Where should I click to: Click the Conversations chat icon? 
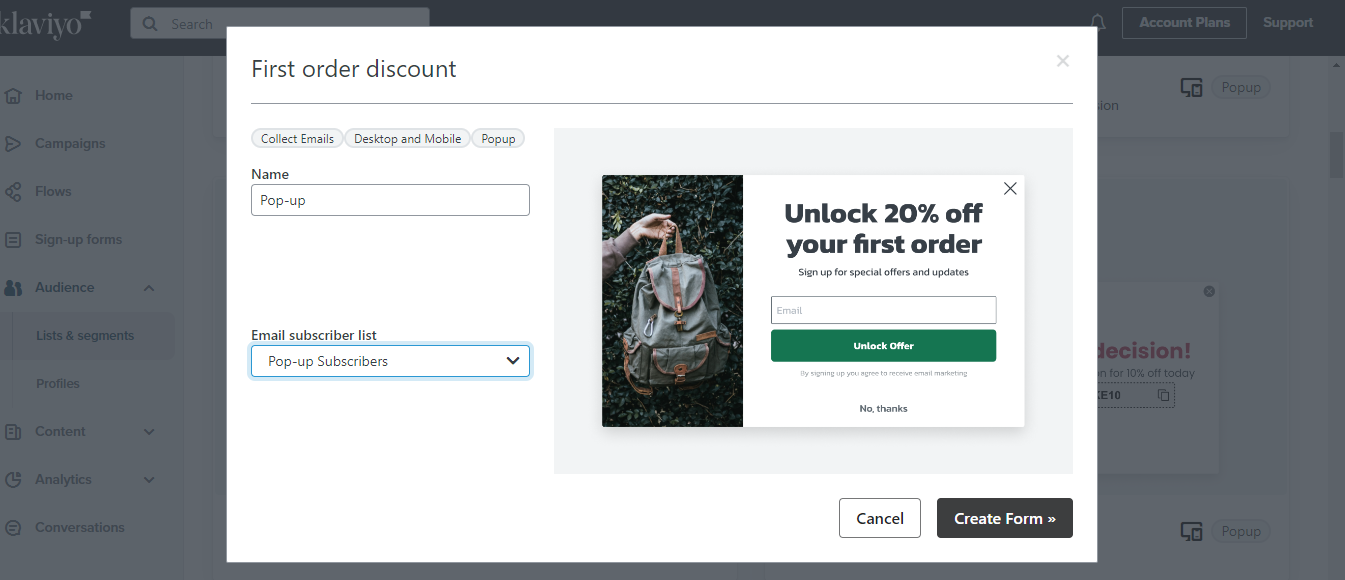click(x=13, y=528)
